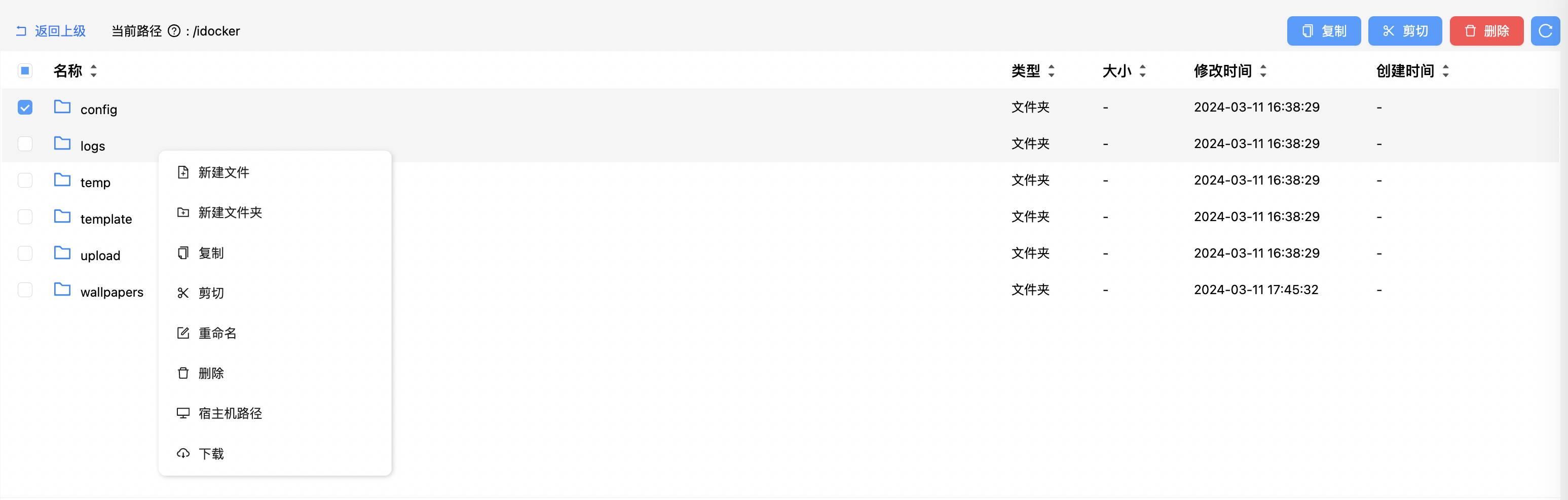
Task: Sort by name column arrows
Action: [94, 70]
